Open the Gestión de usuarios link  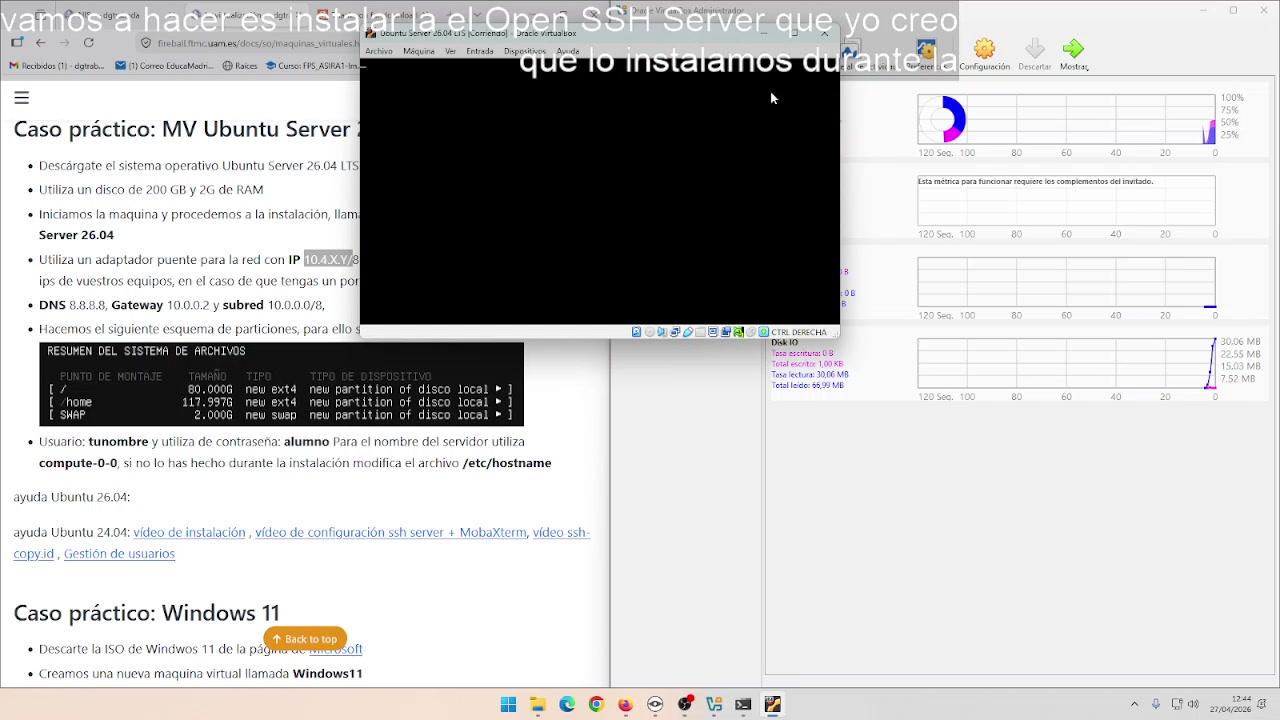click(119, 553)
